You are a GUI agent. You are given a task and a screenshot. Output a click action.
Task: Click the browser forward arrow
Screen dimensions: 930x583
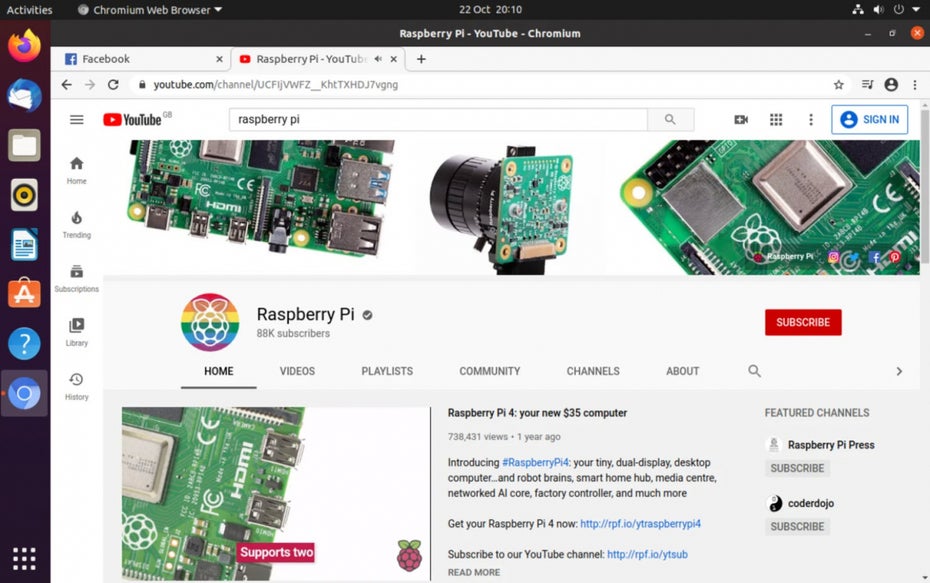pyautogui.click(x=90, y=85)
